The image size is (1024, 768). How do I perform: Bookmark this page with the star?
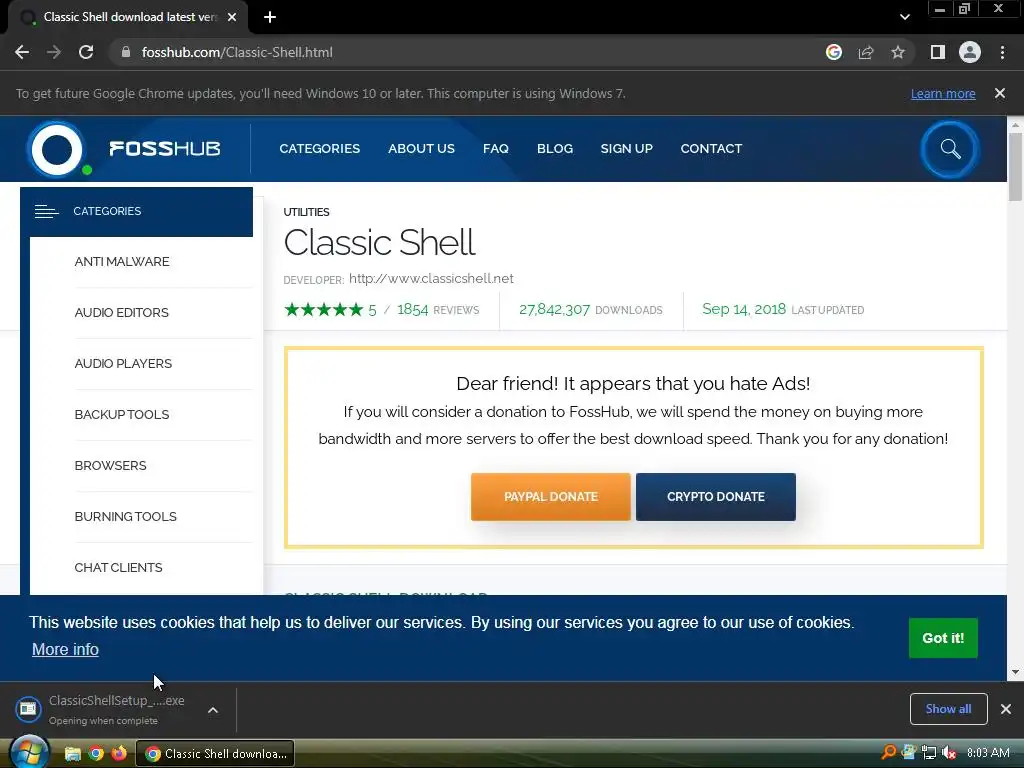tap(898, 52)
